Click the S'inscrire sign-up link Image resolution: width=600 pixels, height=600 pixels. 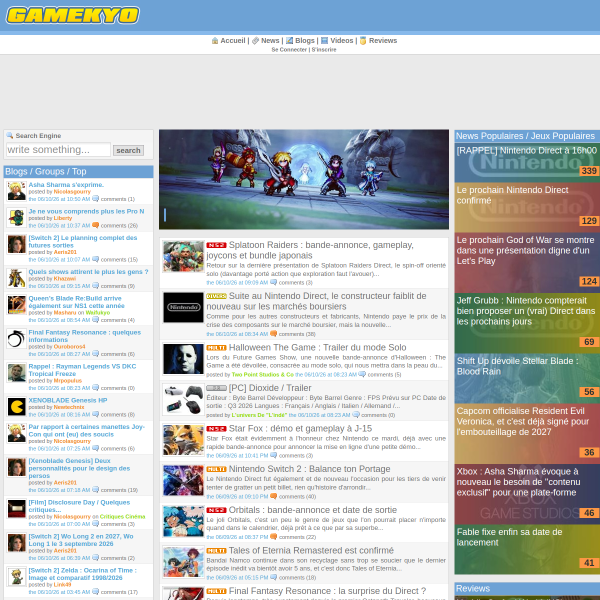click(324, 50)
